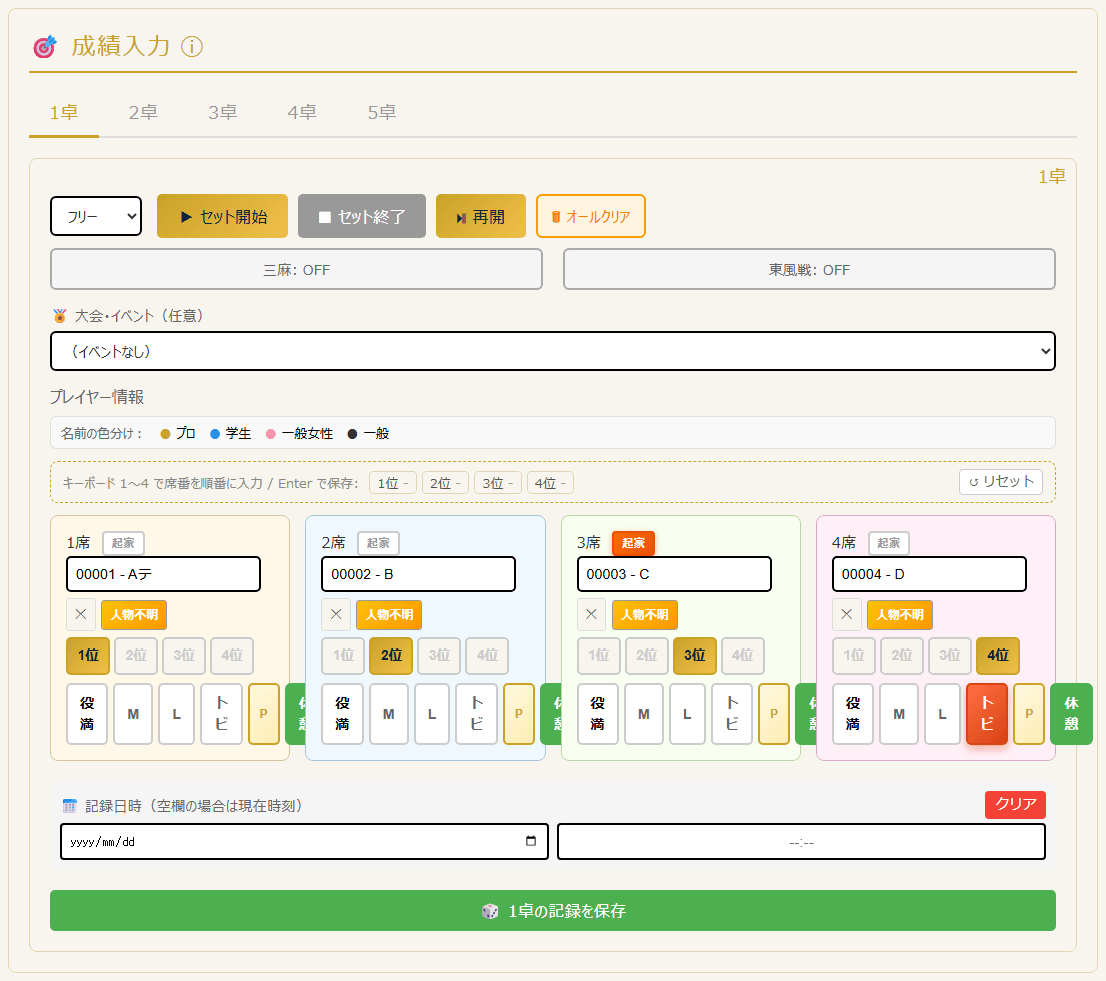
Task: Click the オールクリア button
Action: [591, 216]
